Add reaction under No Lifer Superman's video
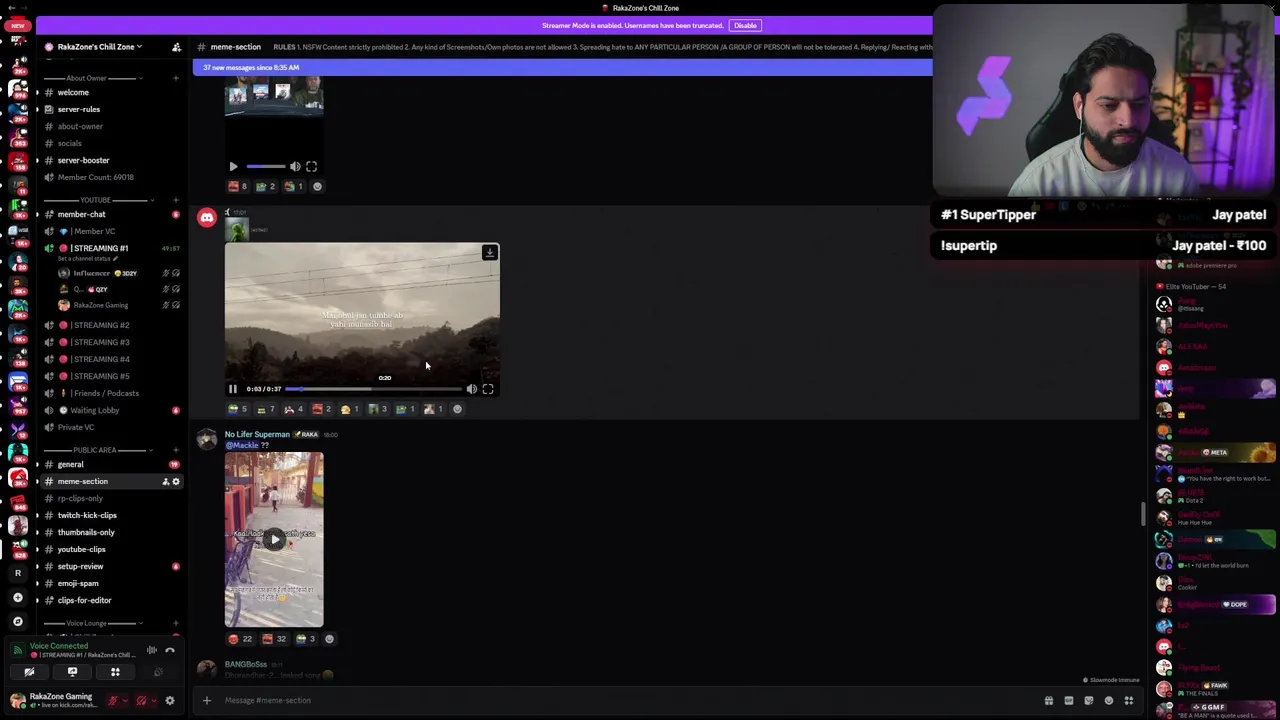The width and height of the screenshot is (1280, 720). coord(329,639)
